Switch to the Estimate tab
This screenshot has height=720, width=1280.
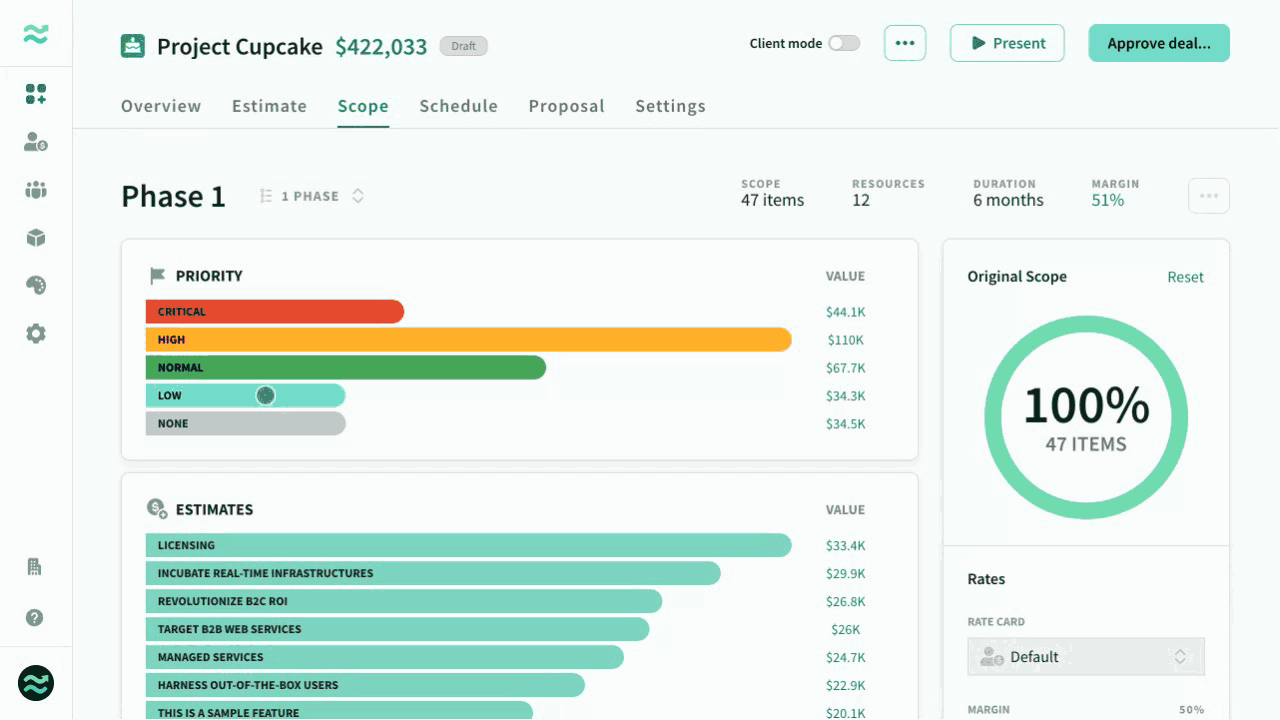269,106
